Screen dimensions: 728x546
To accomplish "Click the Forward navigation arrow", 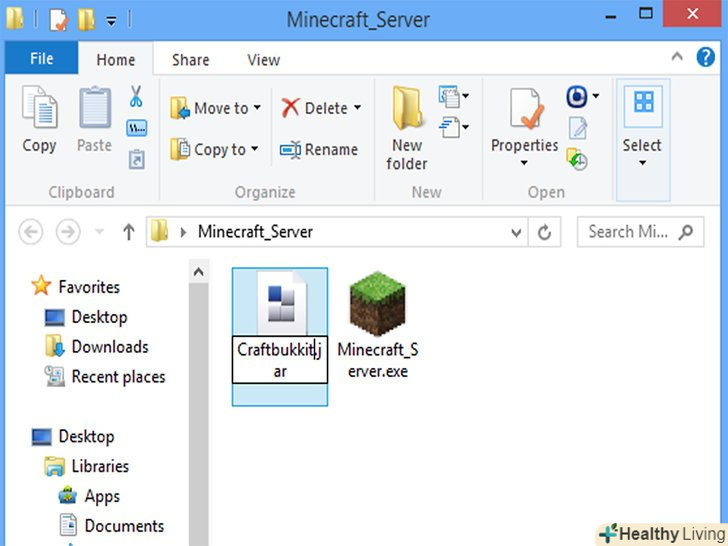I will click(68, 232).
